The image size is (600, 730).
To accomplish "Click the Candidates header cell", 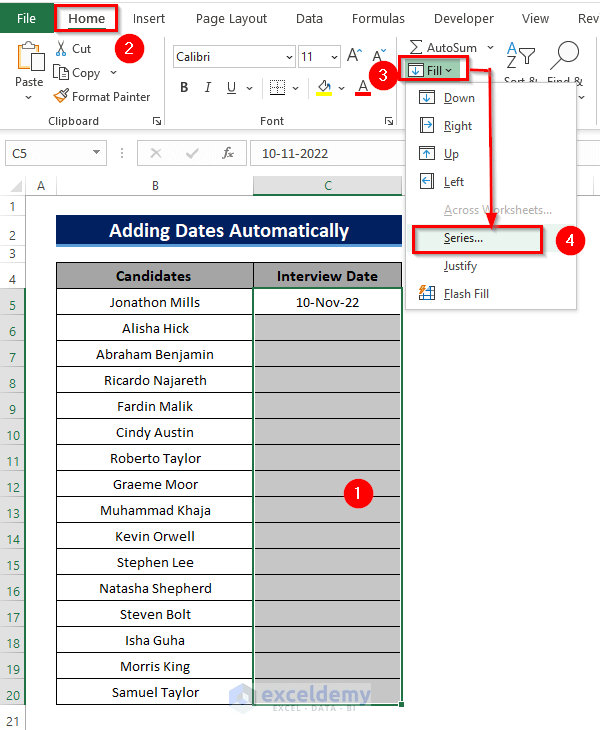I will (x=155, y=276).
